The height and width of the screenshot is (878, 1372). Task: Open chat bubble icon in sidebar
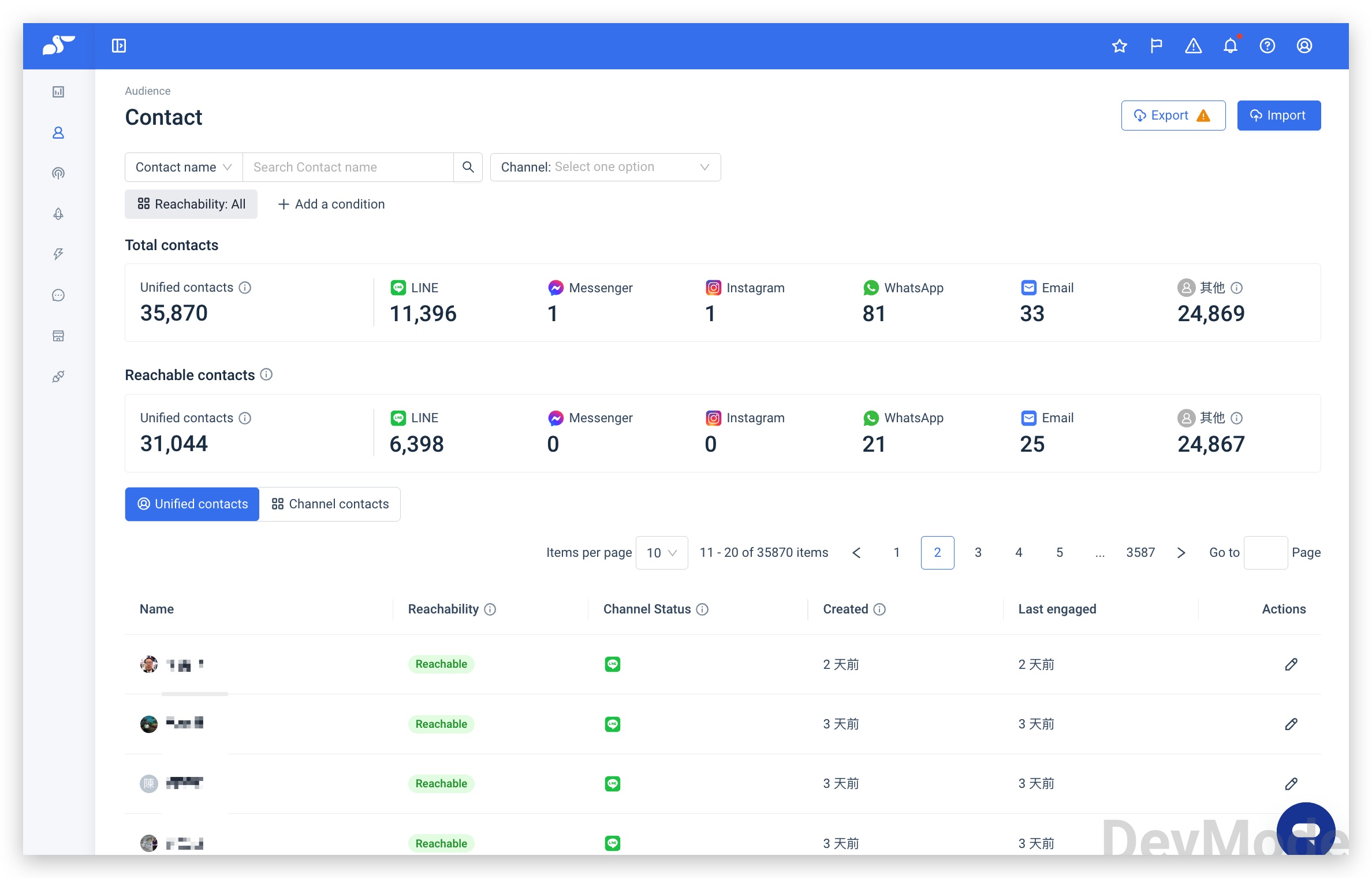point(58,295)
